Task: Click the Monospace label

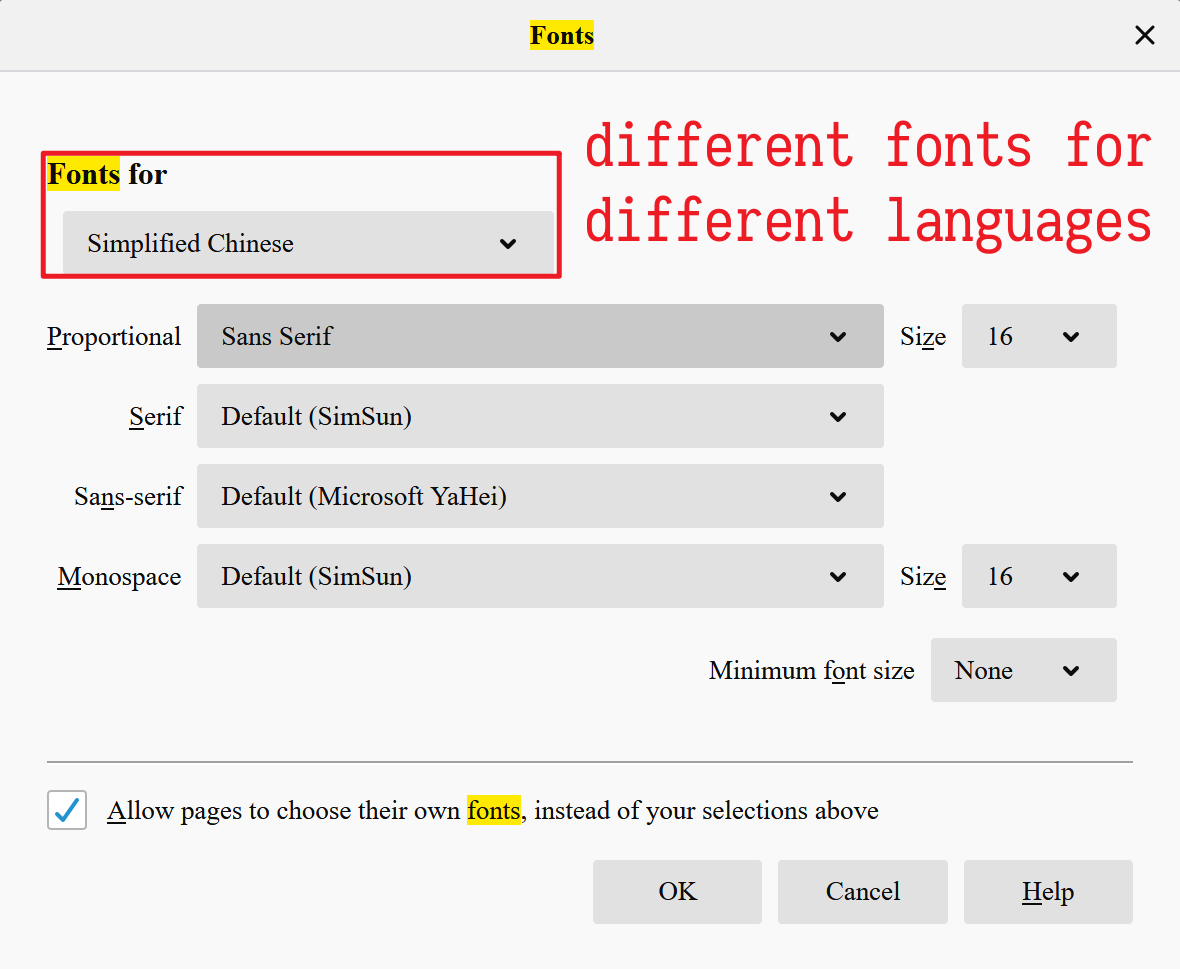Action: 119,577
